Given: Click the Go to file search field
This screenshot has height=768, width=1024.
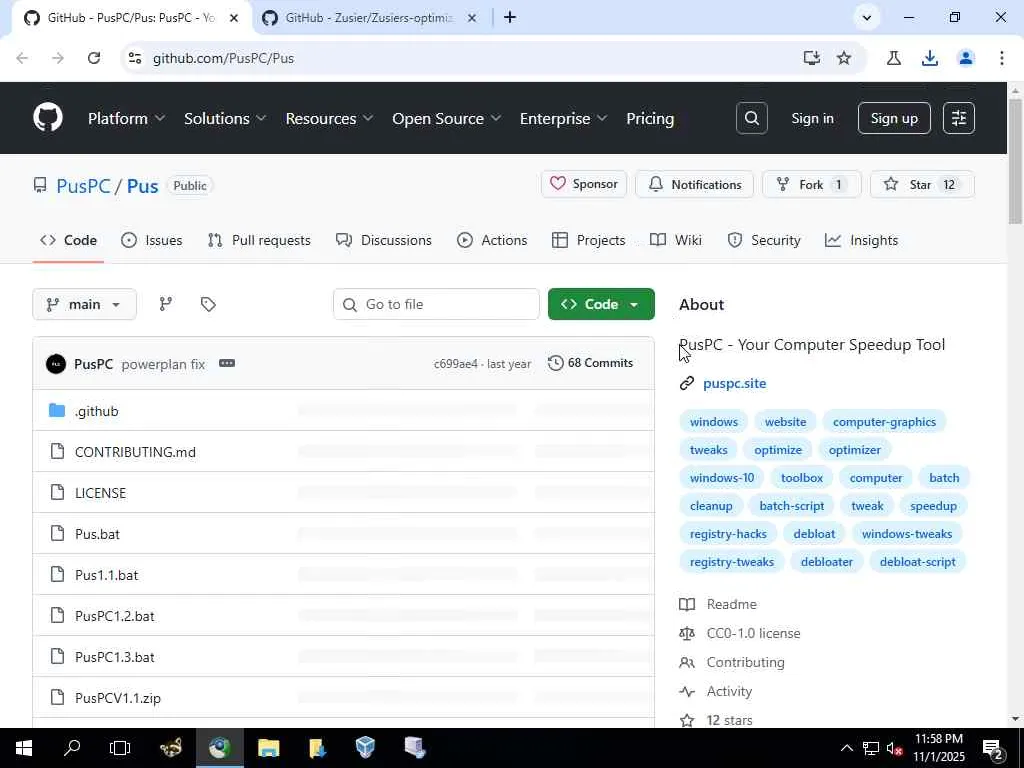Looking at the screenshot, I should click(436, 304).
